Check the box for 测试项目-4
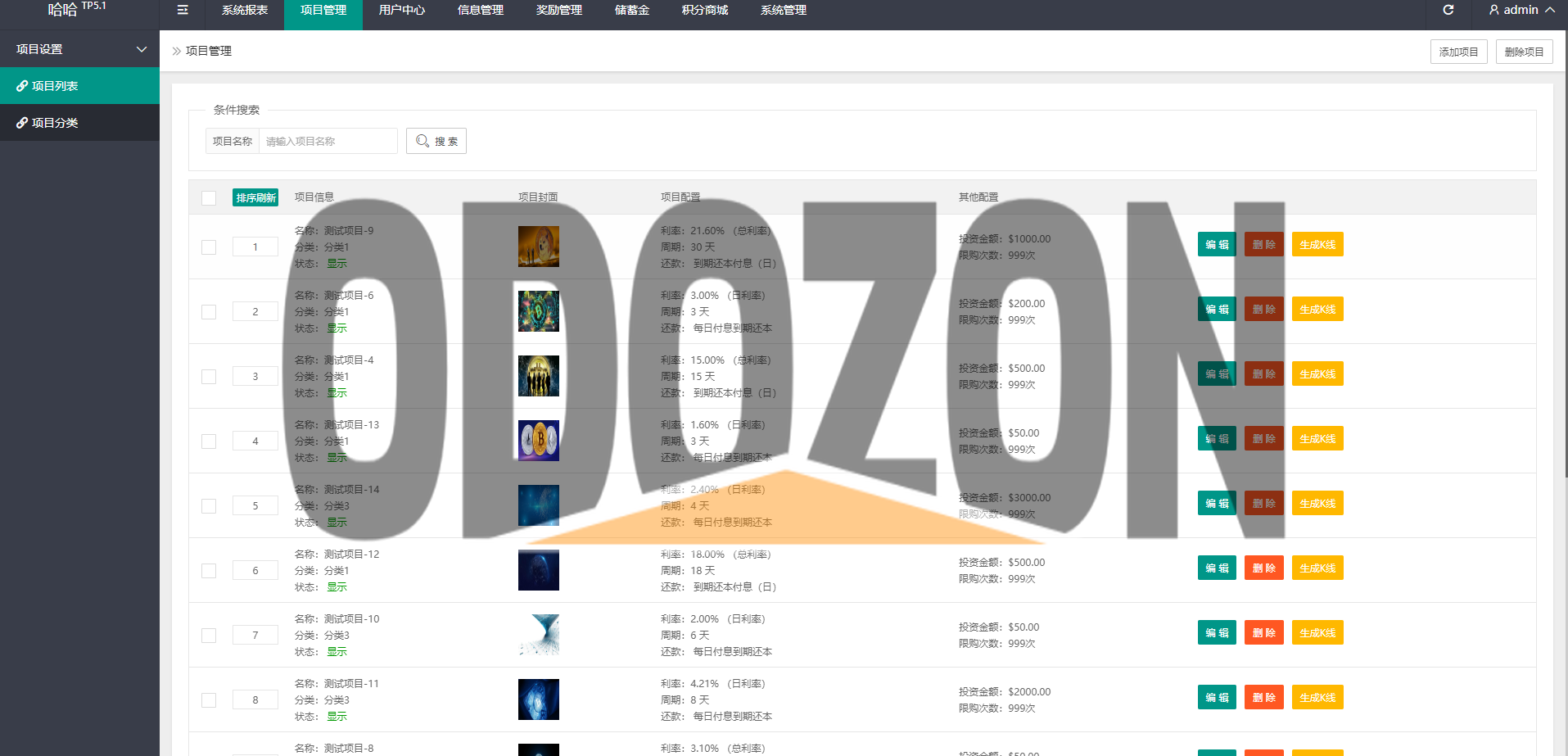This screenshot has width=1568, height=756. (209, 377)
